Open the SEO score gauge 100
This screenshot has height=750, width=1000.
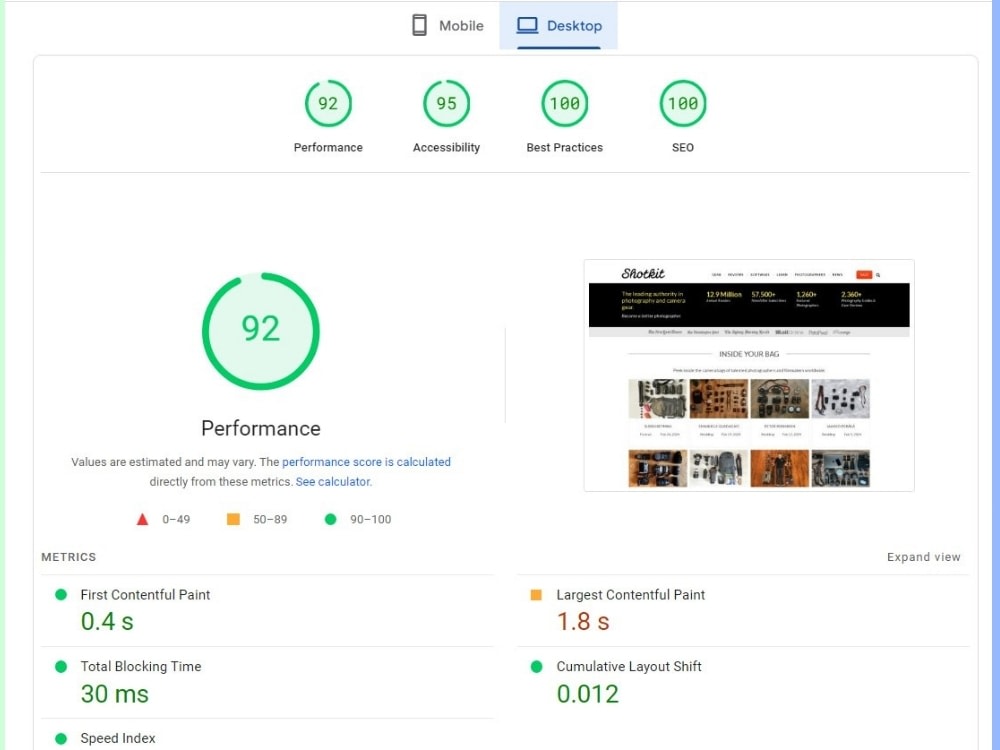tap(682, 103)
